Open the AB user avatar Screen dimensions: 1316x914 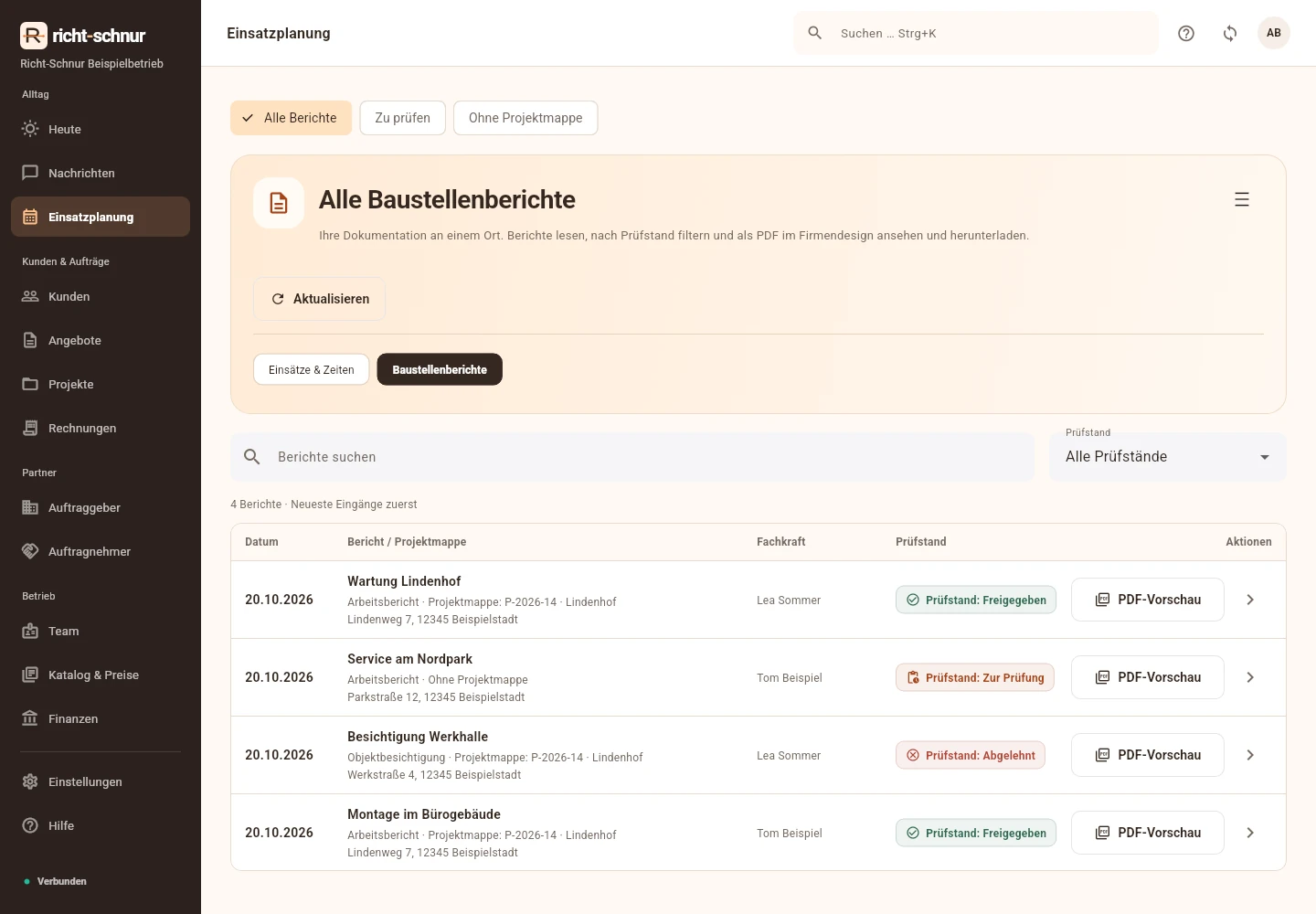point(1274,33)
